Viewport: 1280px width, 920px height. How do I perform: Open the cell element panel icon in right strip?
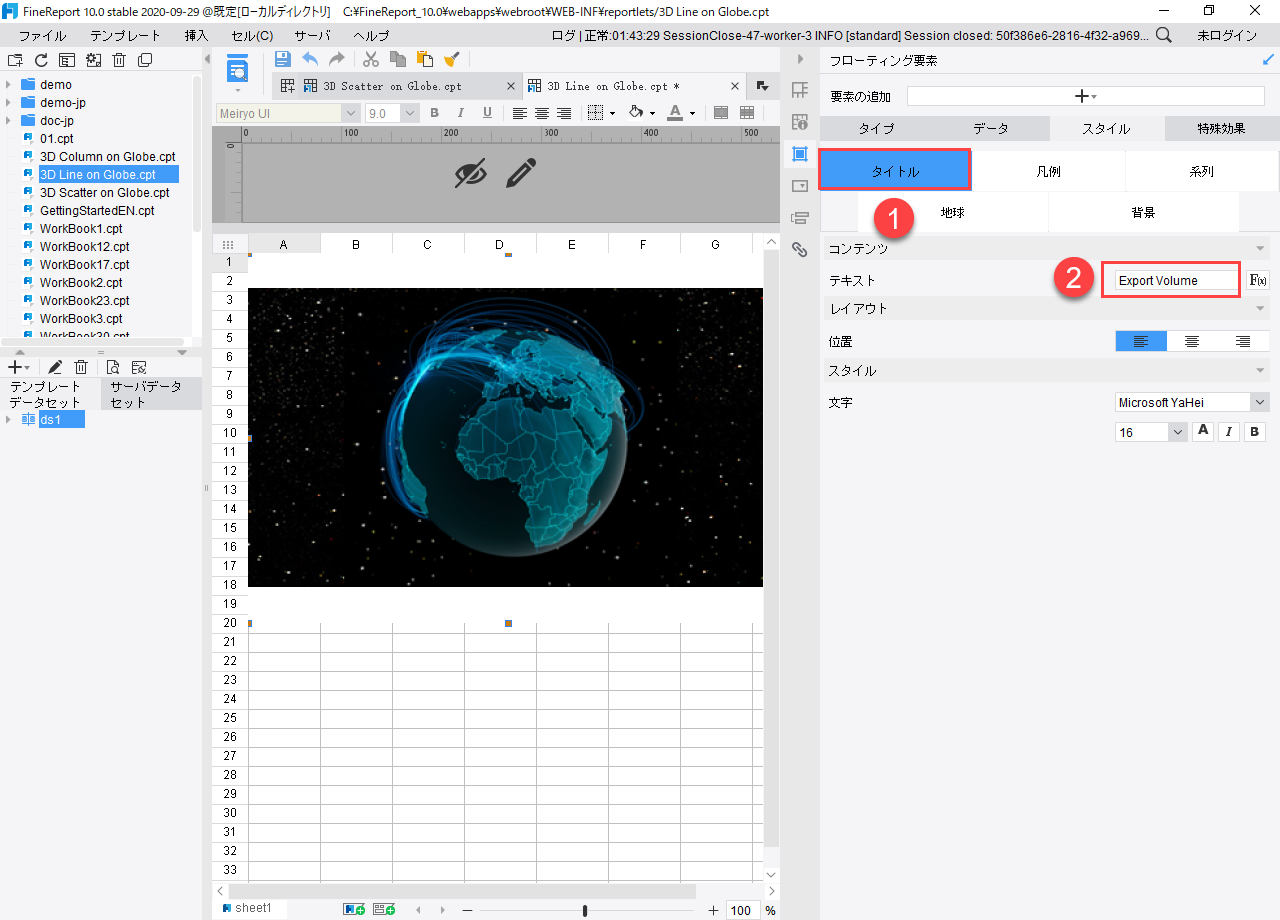800,91
